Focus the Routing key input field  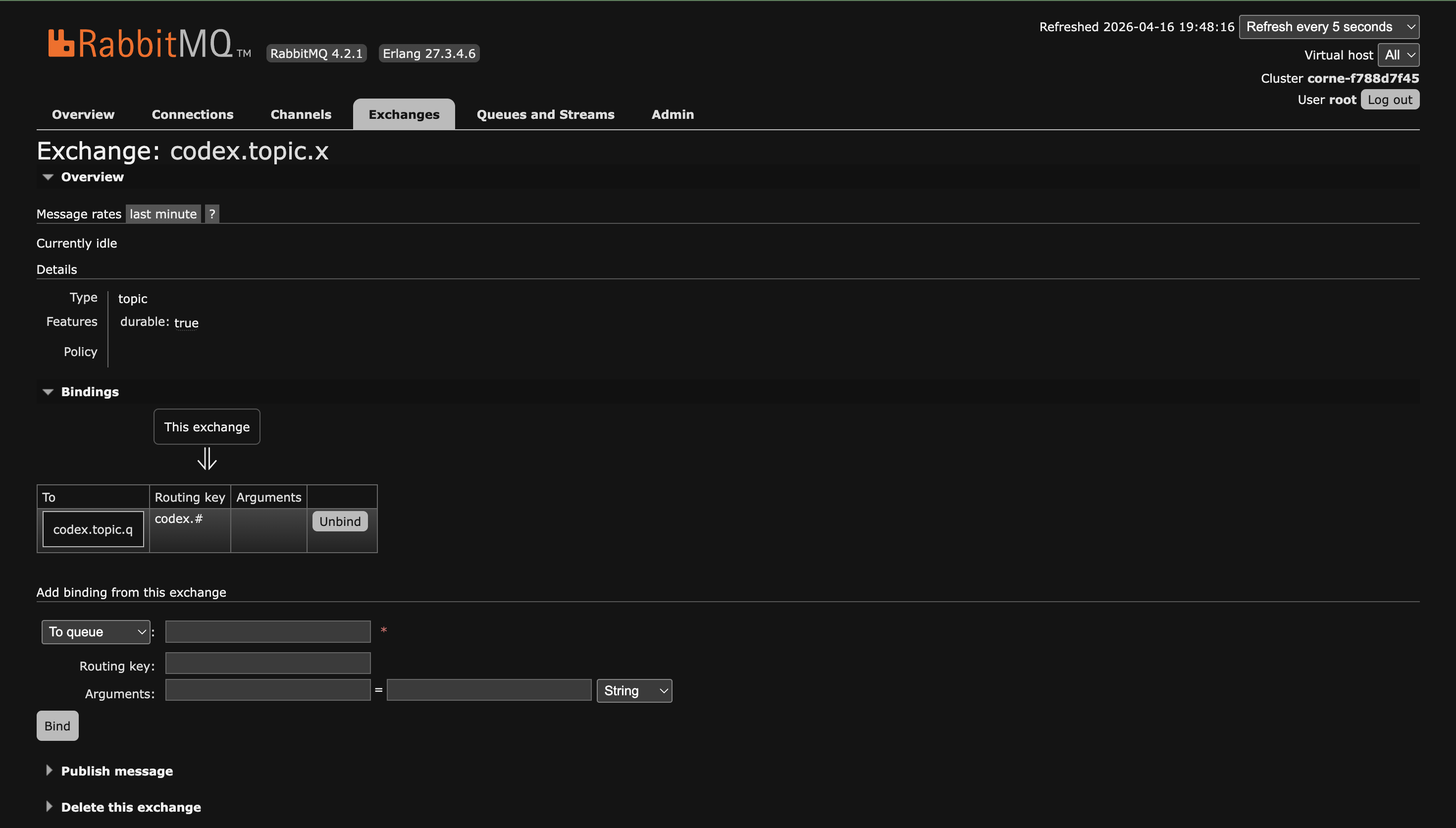click(268, 663)
